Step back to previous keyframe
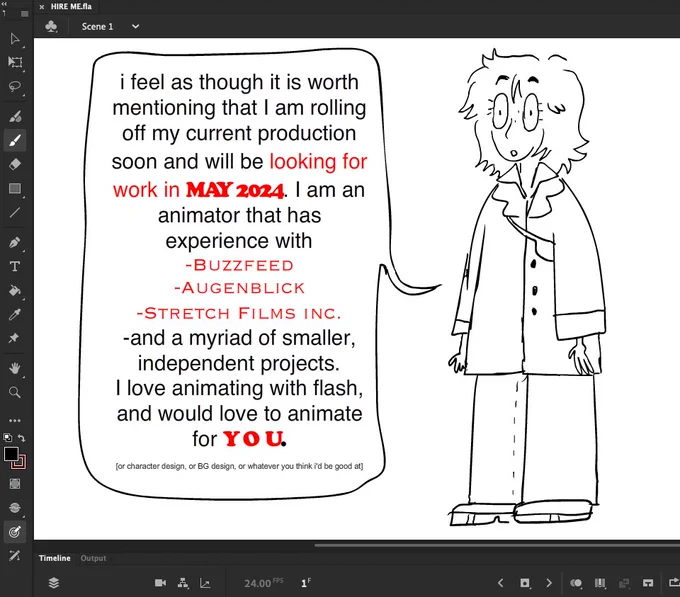This screenshot has height=597, width=680. click(500, 583)
